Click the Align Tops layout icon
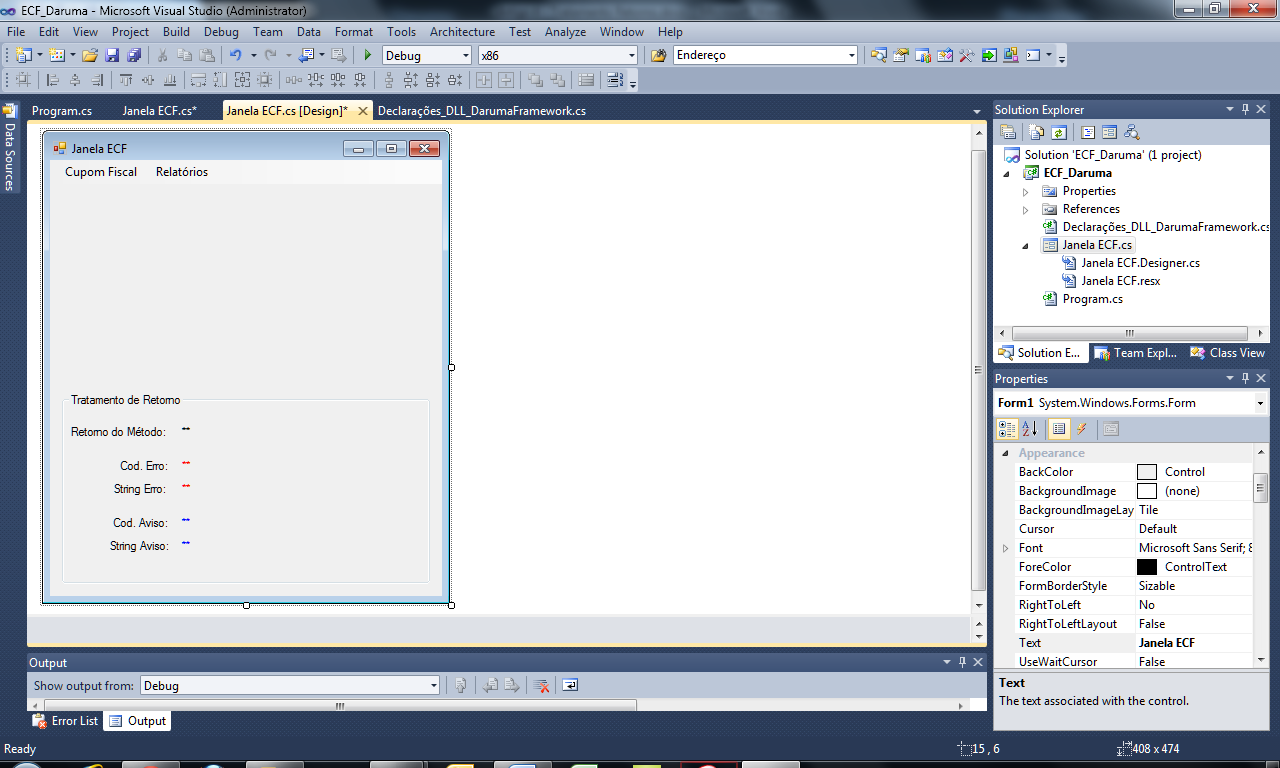The height and width of the screenshot is (768, 1280). tap(126, 80)
